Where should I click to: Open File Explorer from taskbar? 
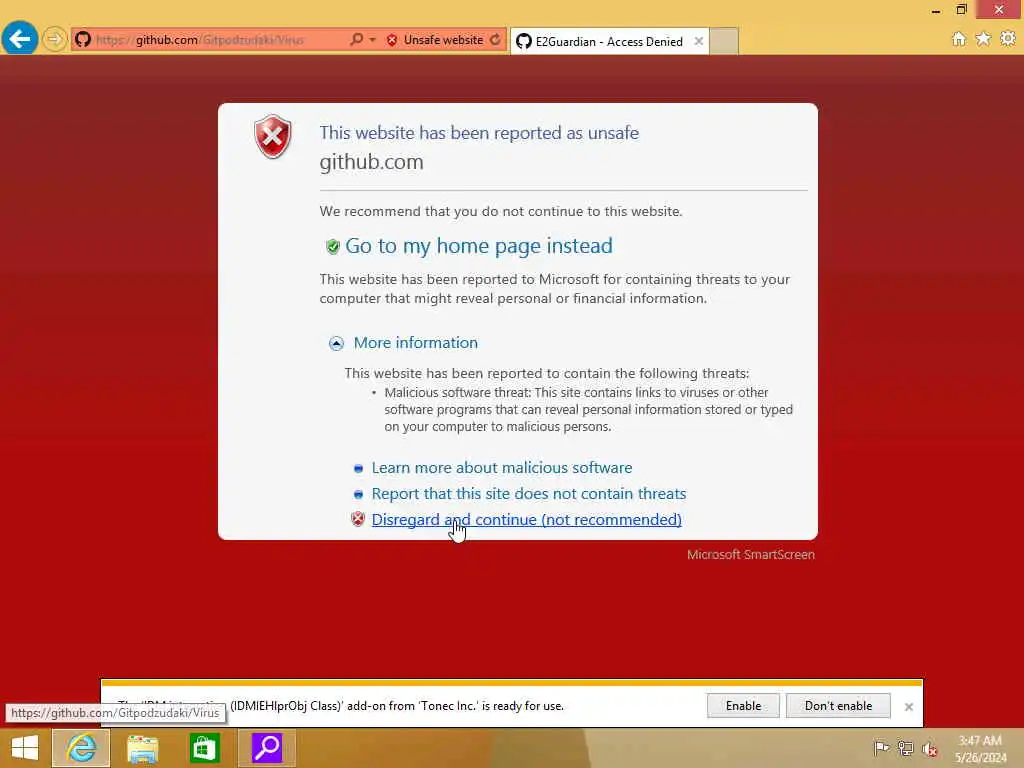[x=142, y=748]
